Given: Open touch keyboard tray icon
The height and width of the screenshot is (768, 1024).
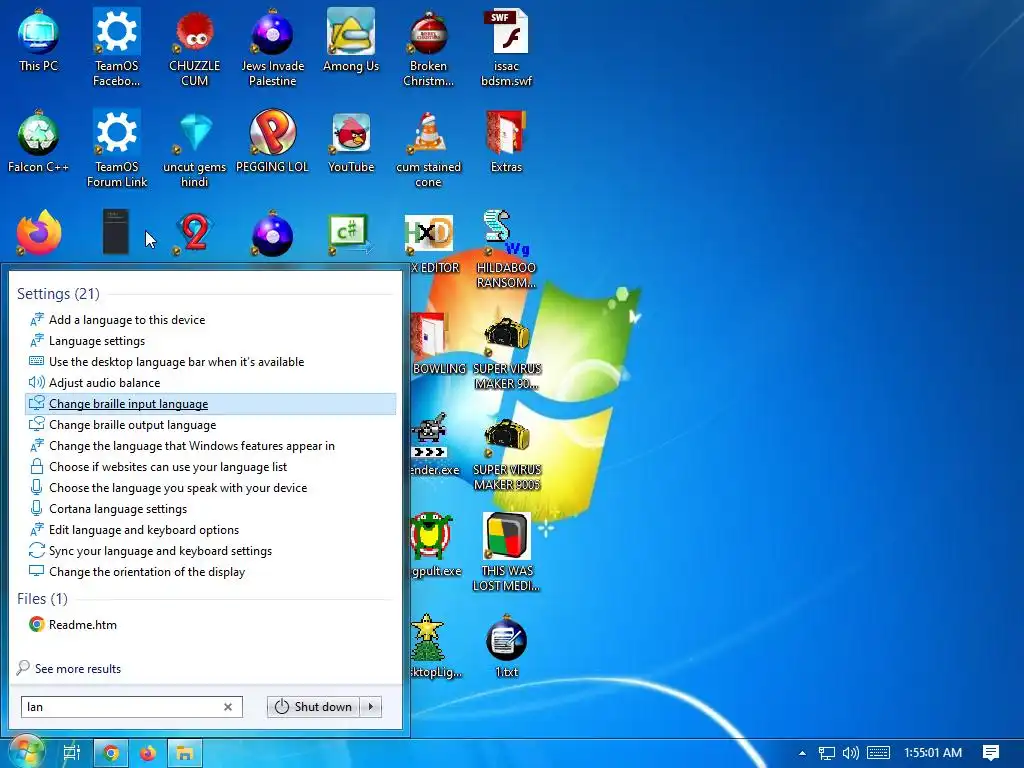Looking at the screenshot, I should [878, 753].
